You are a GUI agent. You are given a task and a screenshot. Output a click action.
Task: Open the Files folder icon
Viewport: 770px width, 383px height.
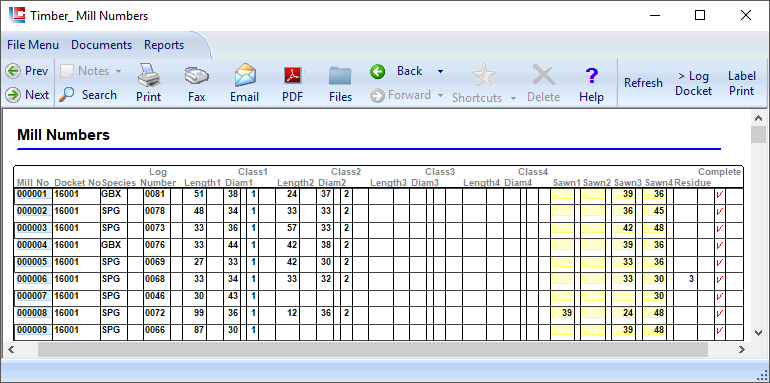point(340,76)
